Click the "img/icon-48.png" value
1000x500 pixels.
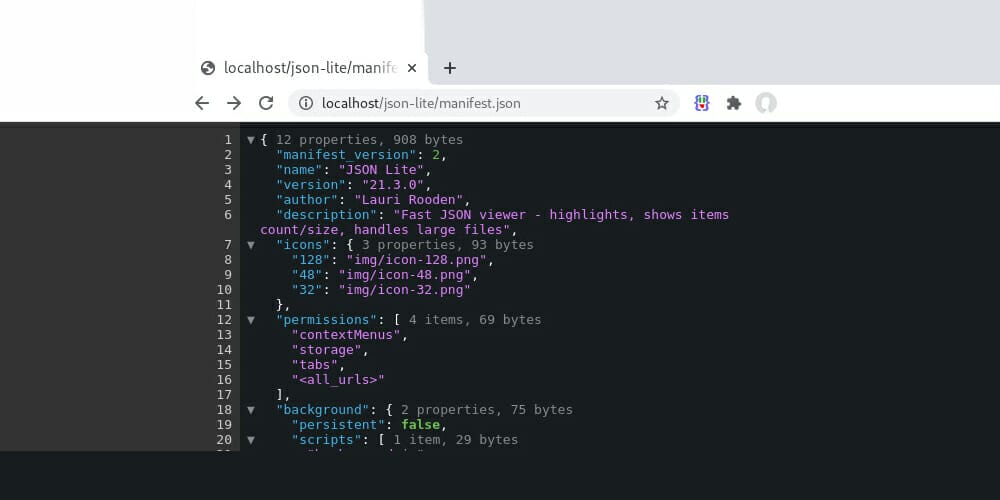pyautogui.click(x=404, y=275)
